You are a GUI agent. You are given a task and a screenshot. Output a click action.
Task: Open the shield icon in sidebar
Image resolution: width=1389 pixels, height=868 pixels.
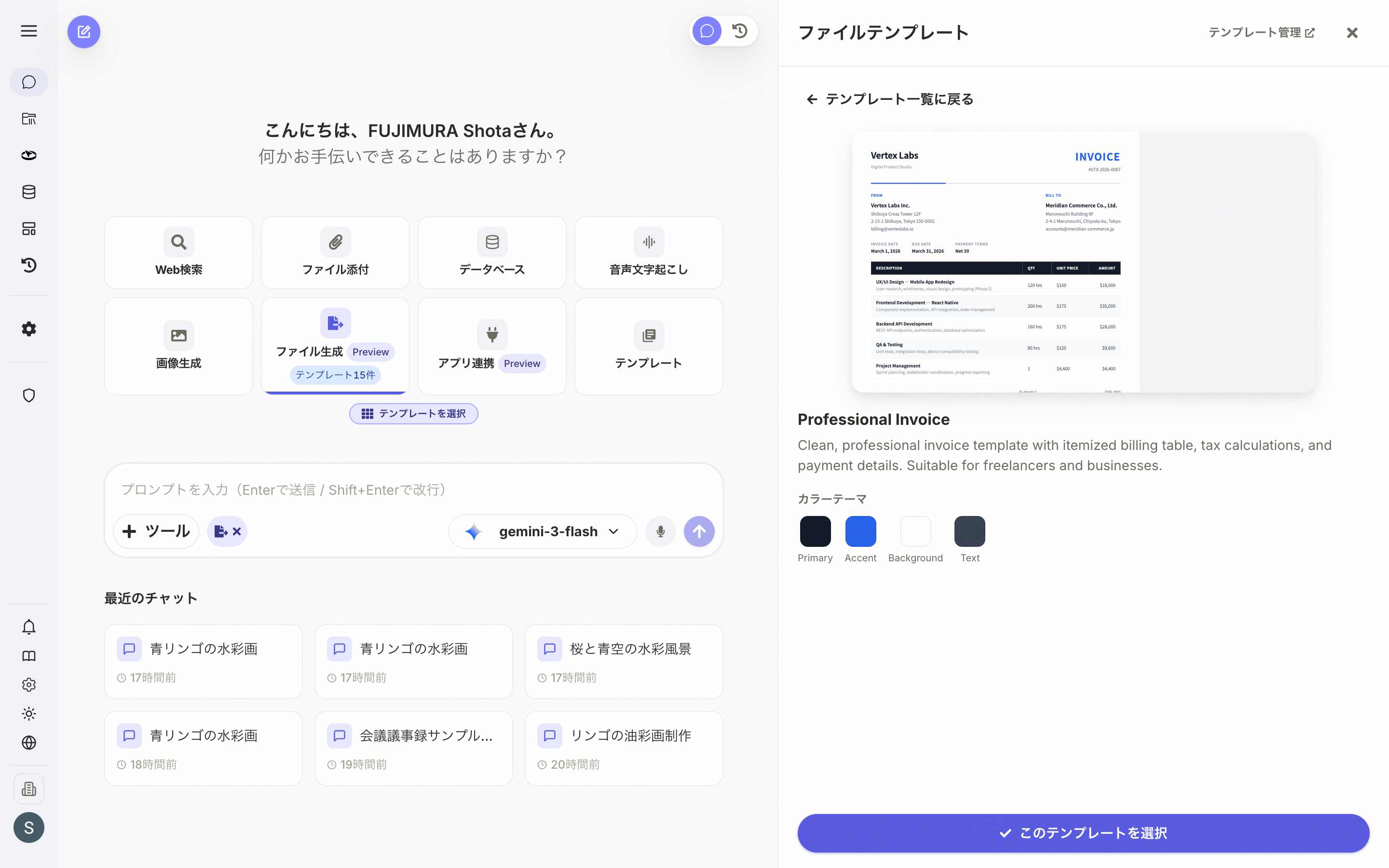point(29,395)
